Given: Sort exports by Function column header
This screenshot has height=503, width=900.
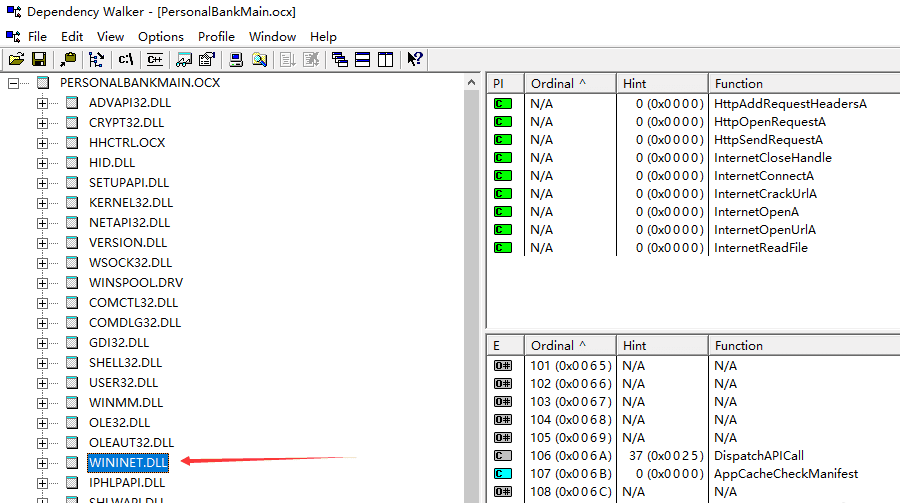Looking at the screenshot, I should [804, 346].
